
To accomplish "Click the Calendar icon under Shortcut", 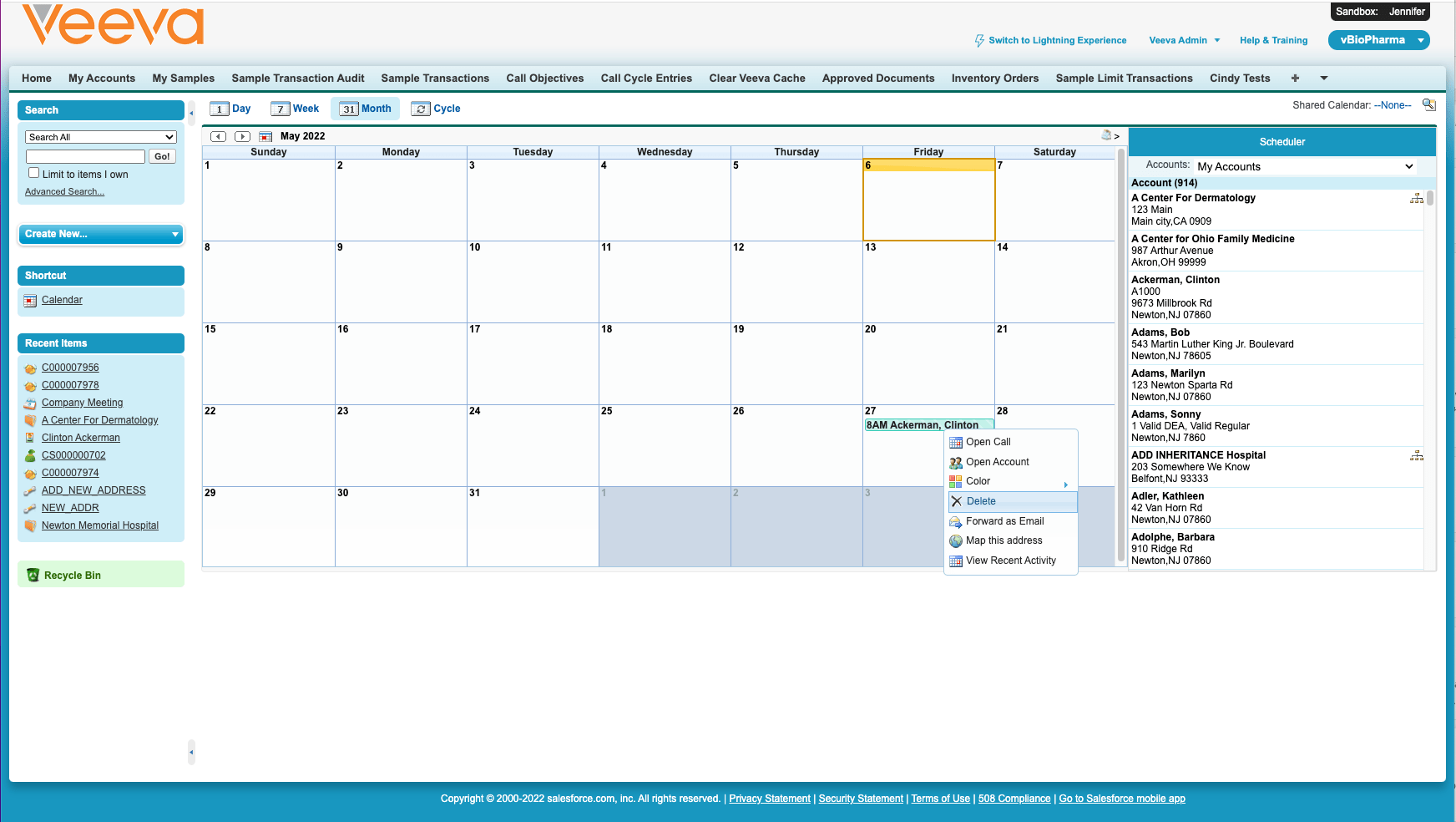I will [x=30, y=300].
